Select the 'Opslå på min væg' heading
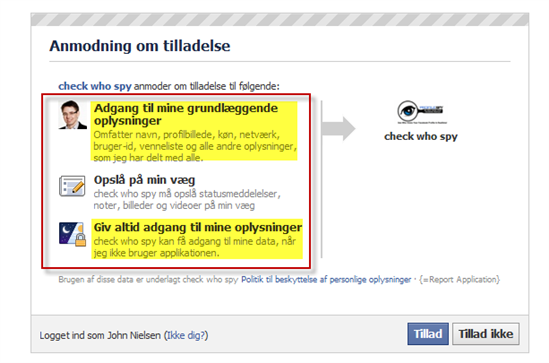 click(144, 180)
